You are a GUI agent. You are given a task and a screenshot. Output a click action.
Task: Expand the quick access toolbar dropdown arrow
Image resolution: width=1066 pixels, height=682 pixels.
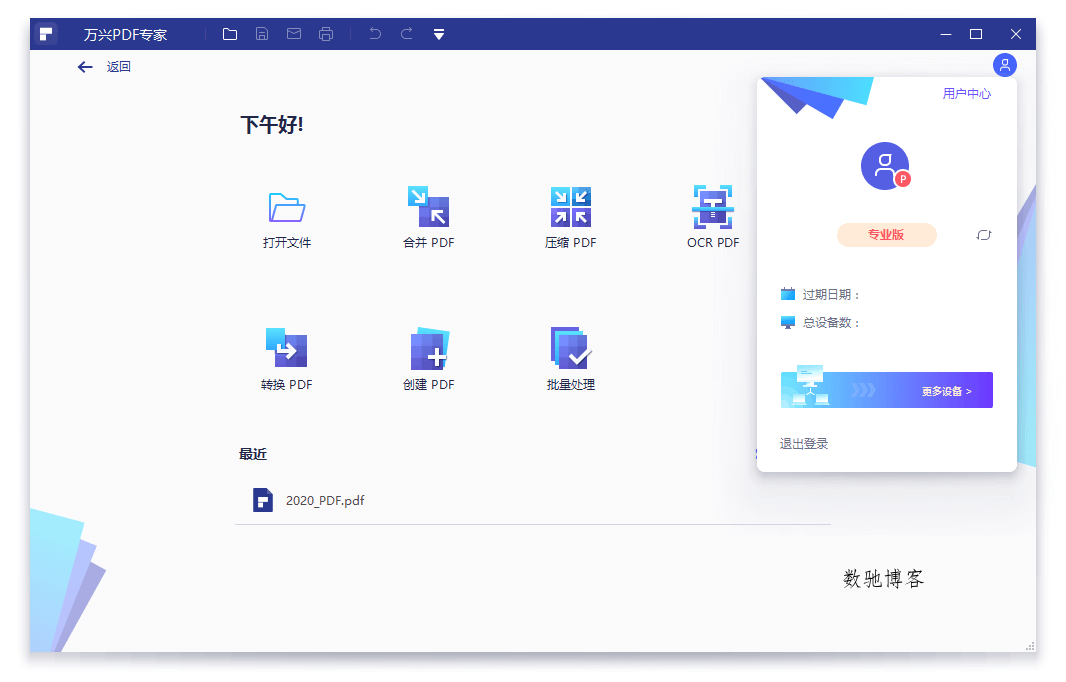point(439,35)
